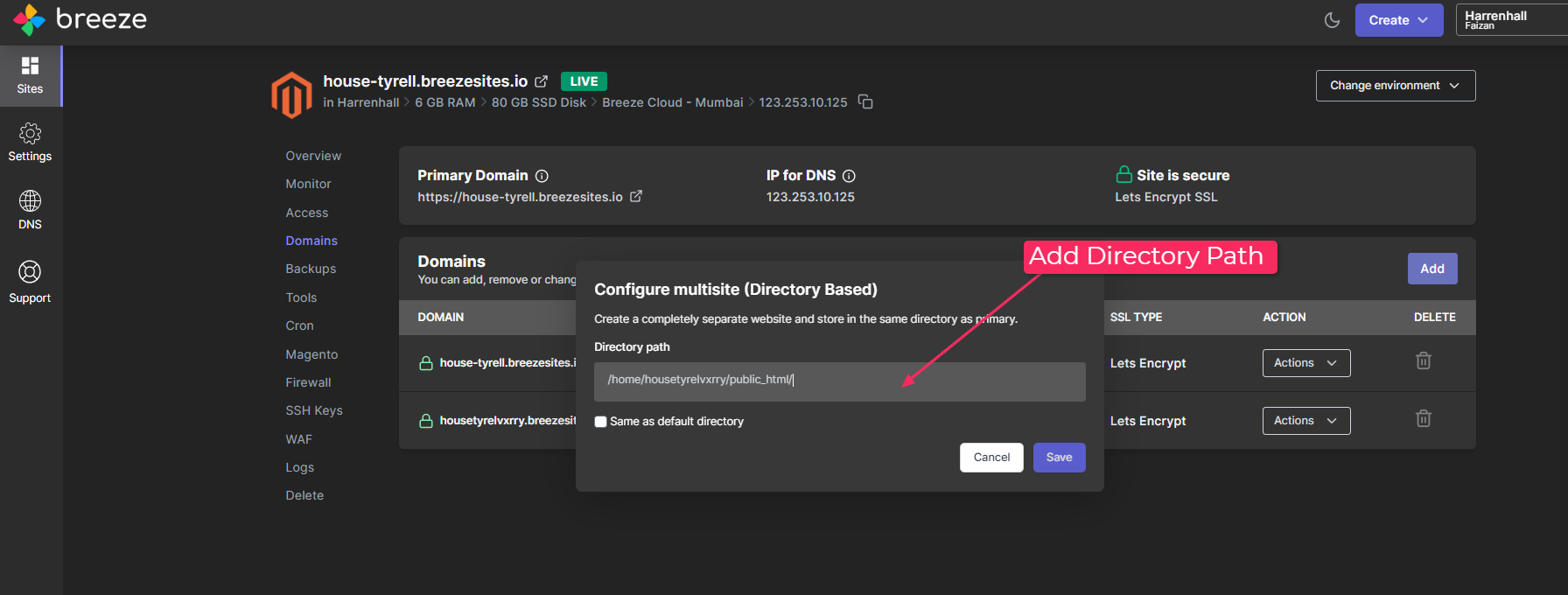Click lock icon for housetyrelvxrry row
The image size is (1568, 595).
[426, 421]
